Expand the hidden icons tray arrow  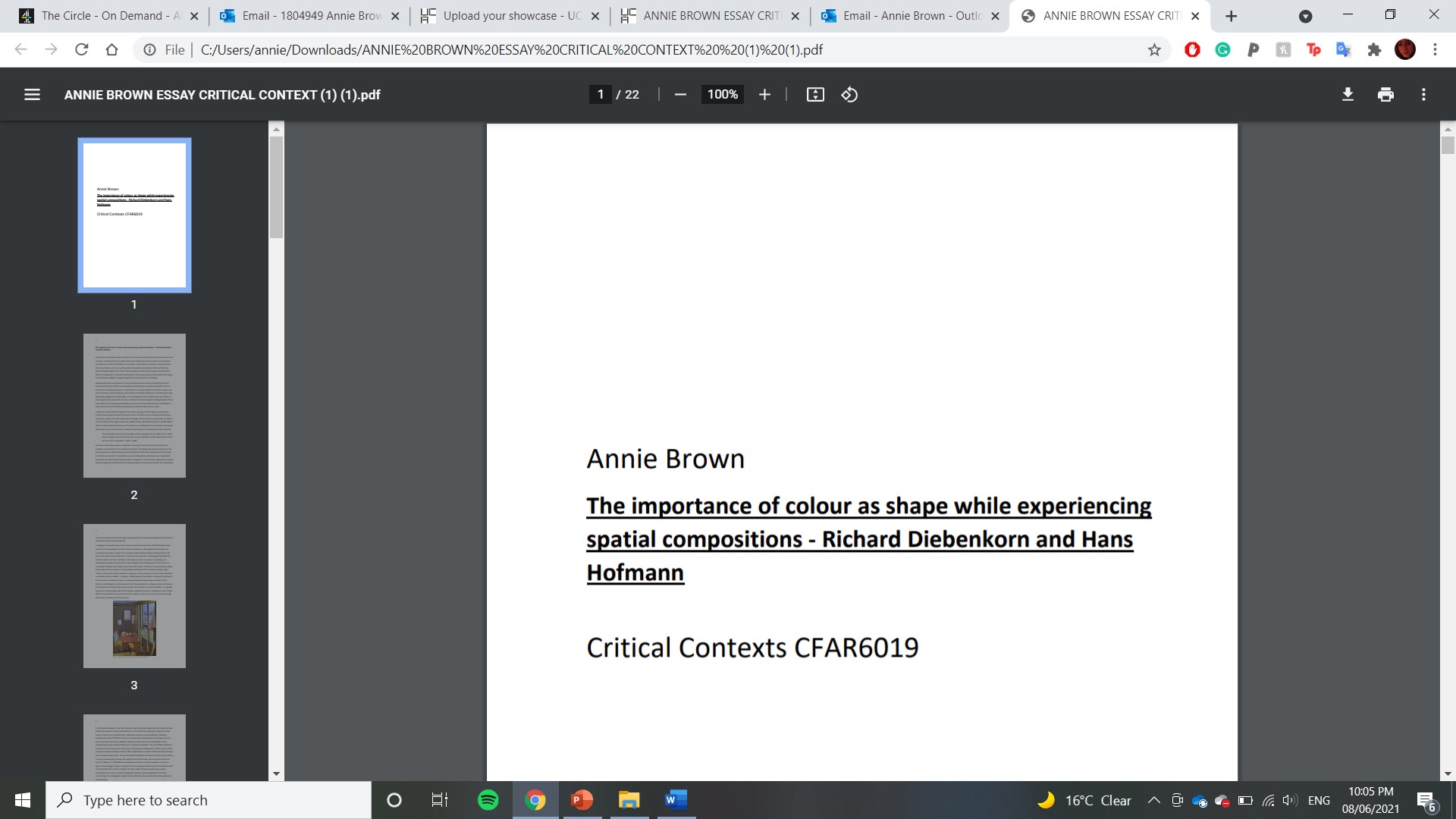[x=1153, y=800]
